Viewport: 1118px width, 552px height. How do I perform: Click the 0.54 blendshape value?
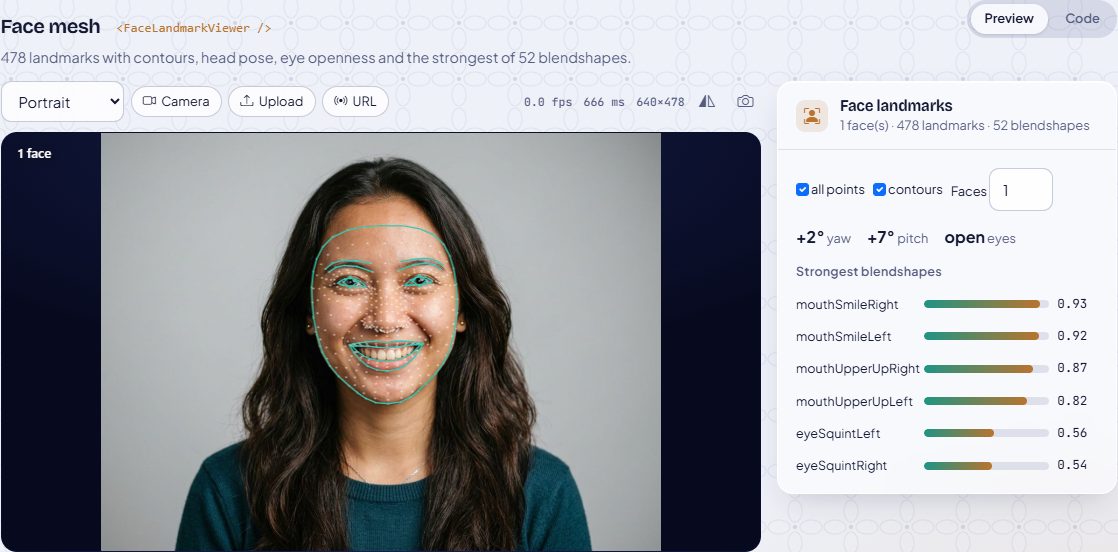1072,465
